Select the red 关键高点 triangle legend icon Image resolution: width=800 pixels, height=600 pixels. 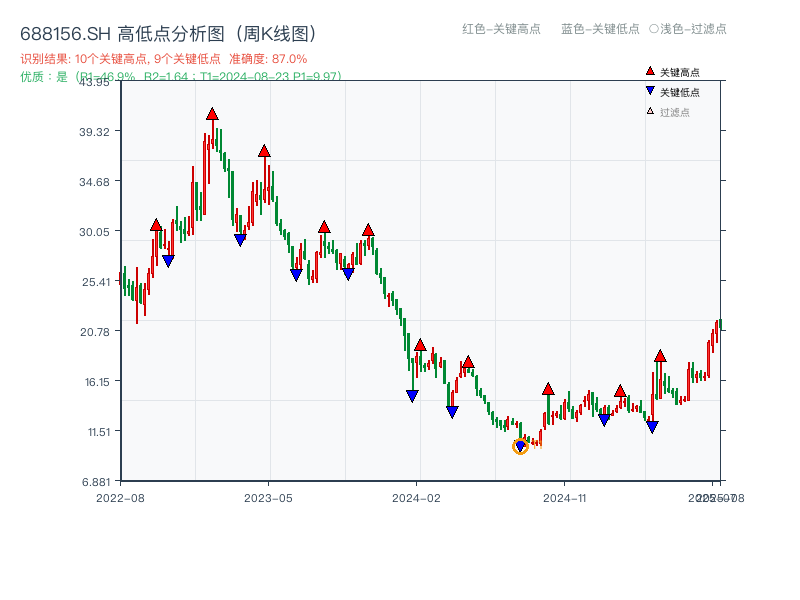pyautogui.click(x=650, y=71)
